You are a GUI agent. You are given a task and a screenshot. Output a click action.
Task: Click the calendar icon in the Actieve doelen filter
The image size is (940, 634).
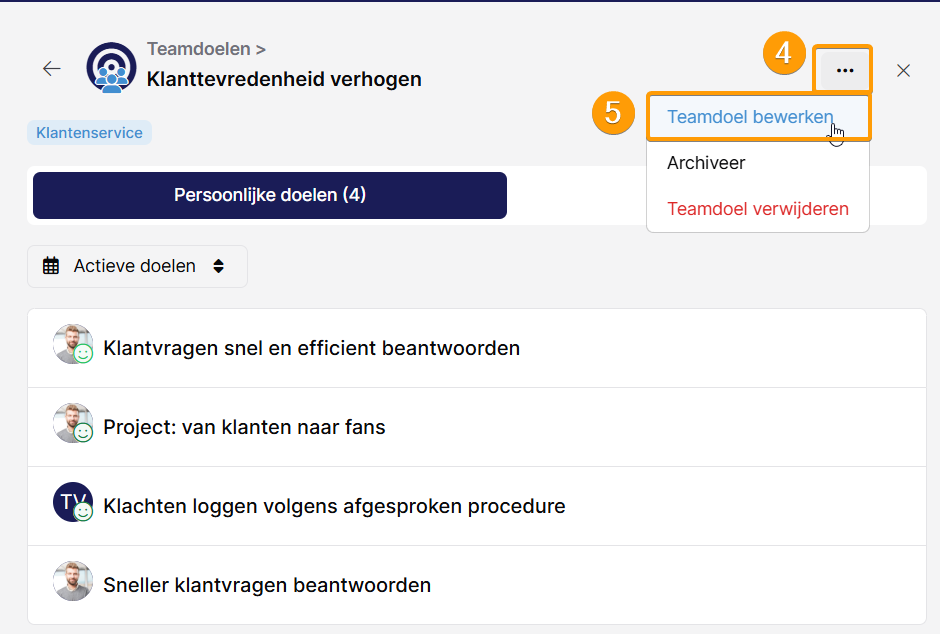pyautogui.click(x=51, y=265)
